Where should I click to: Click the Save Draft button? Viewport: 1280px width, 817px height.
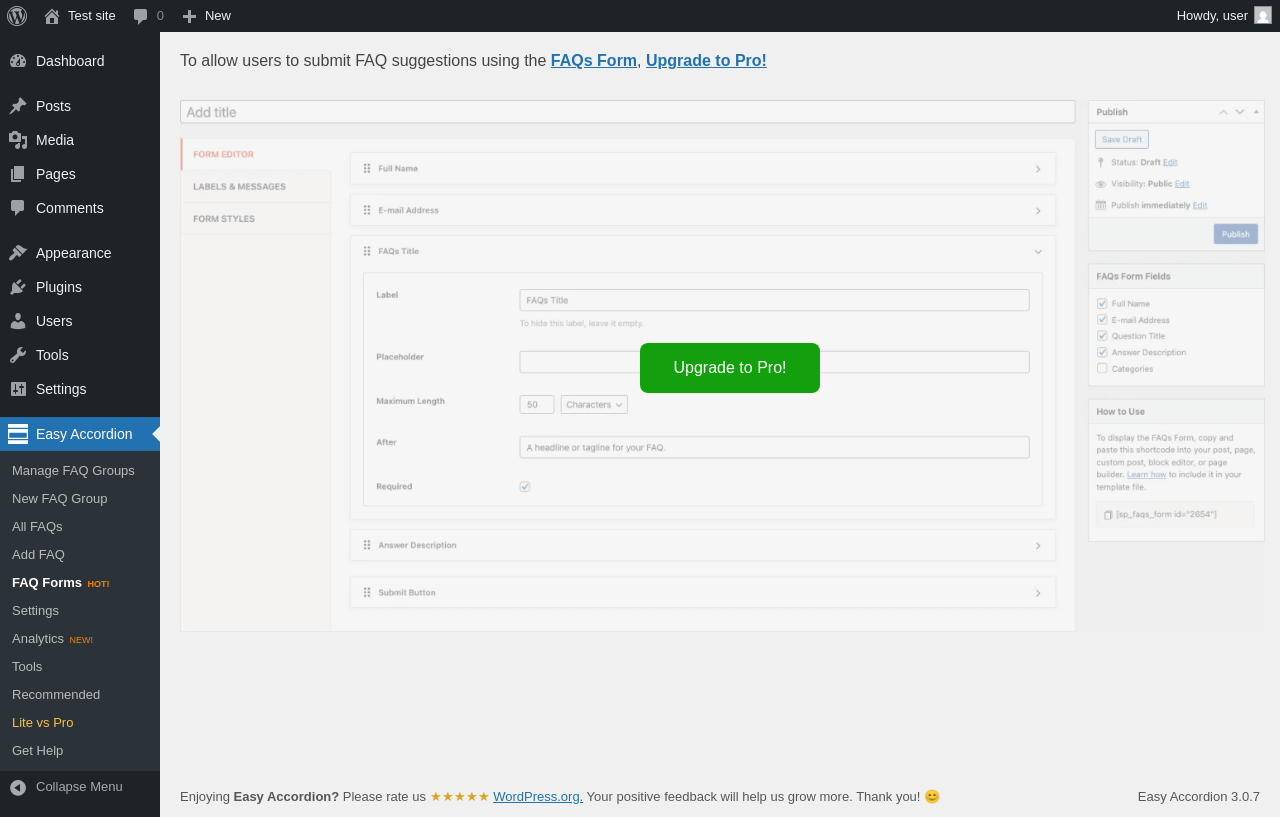1122,140
